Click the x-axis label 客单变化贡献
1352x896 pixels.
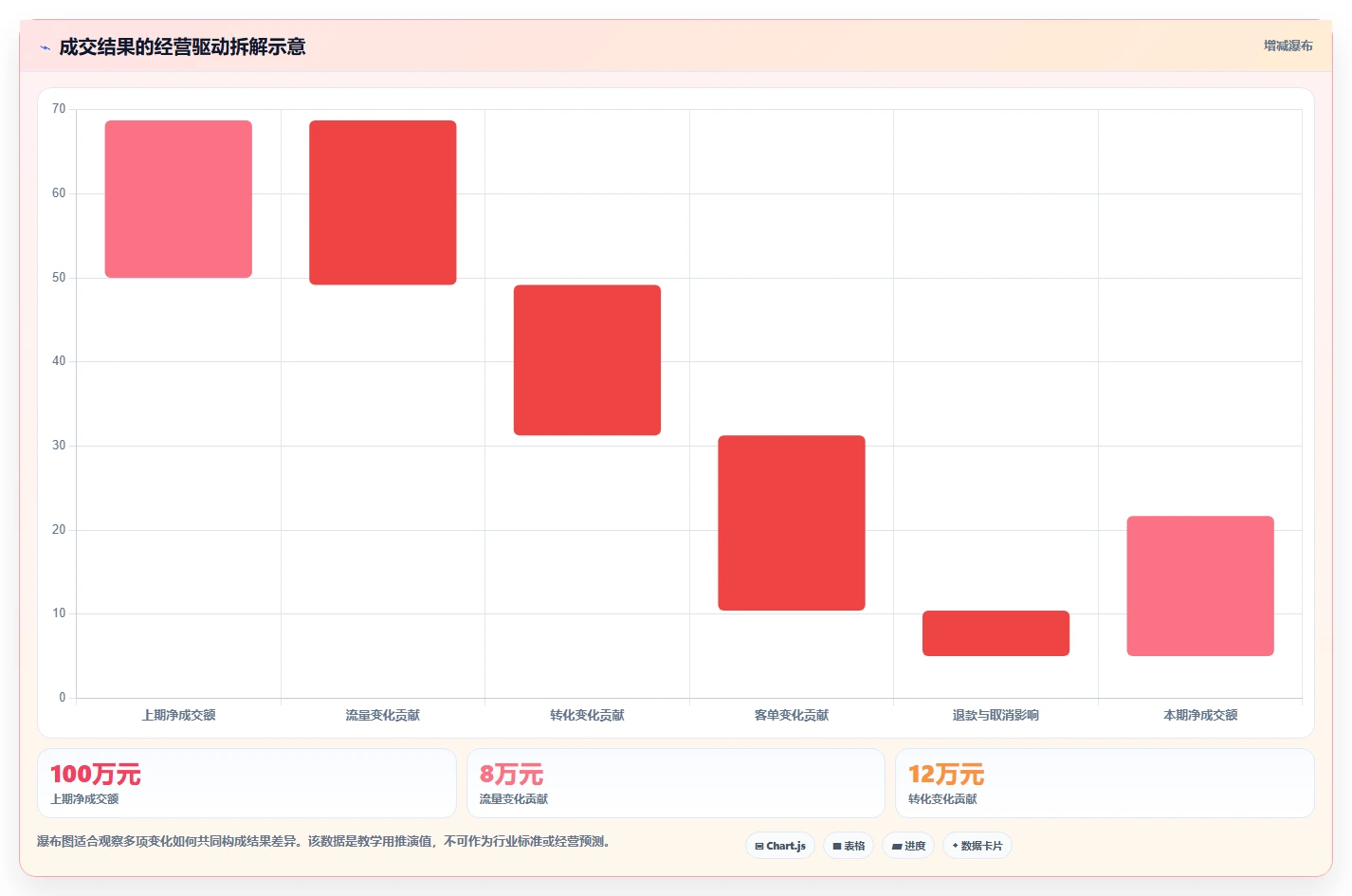click(792, 715)
